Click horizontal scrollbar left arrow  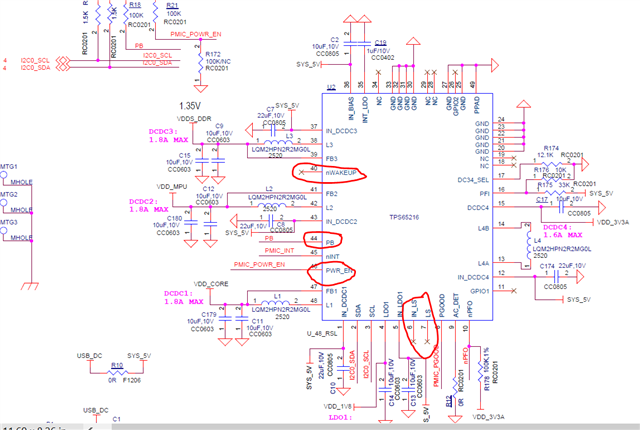click(x=91, y=427)
